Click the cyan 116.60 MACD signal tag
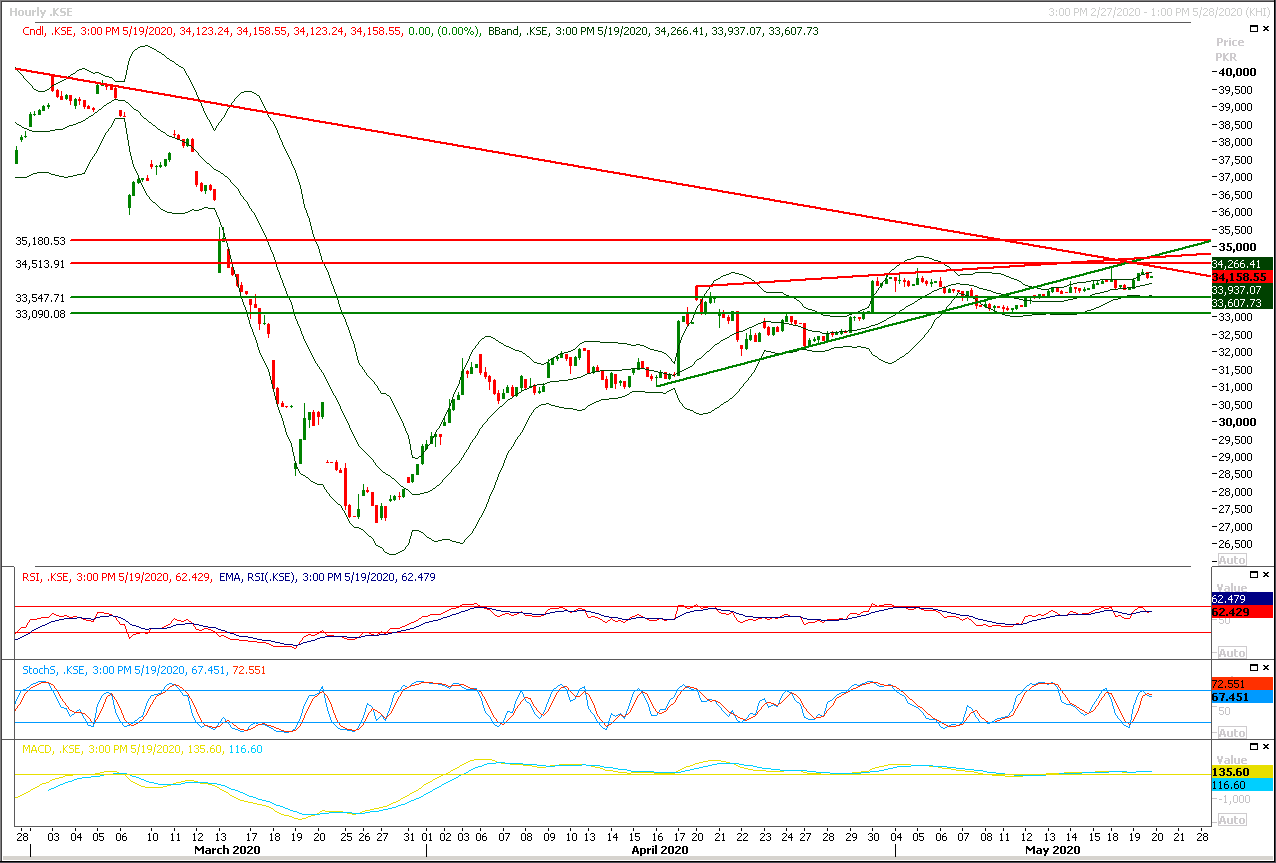The height and width of the screenshot is (863, 1276). pos(1241,786)
